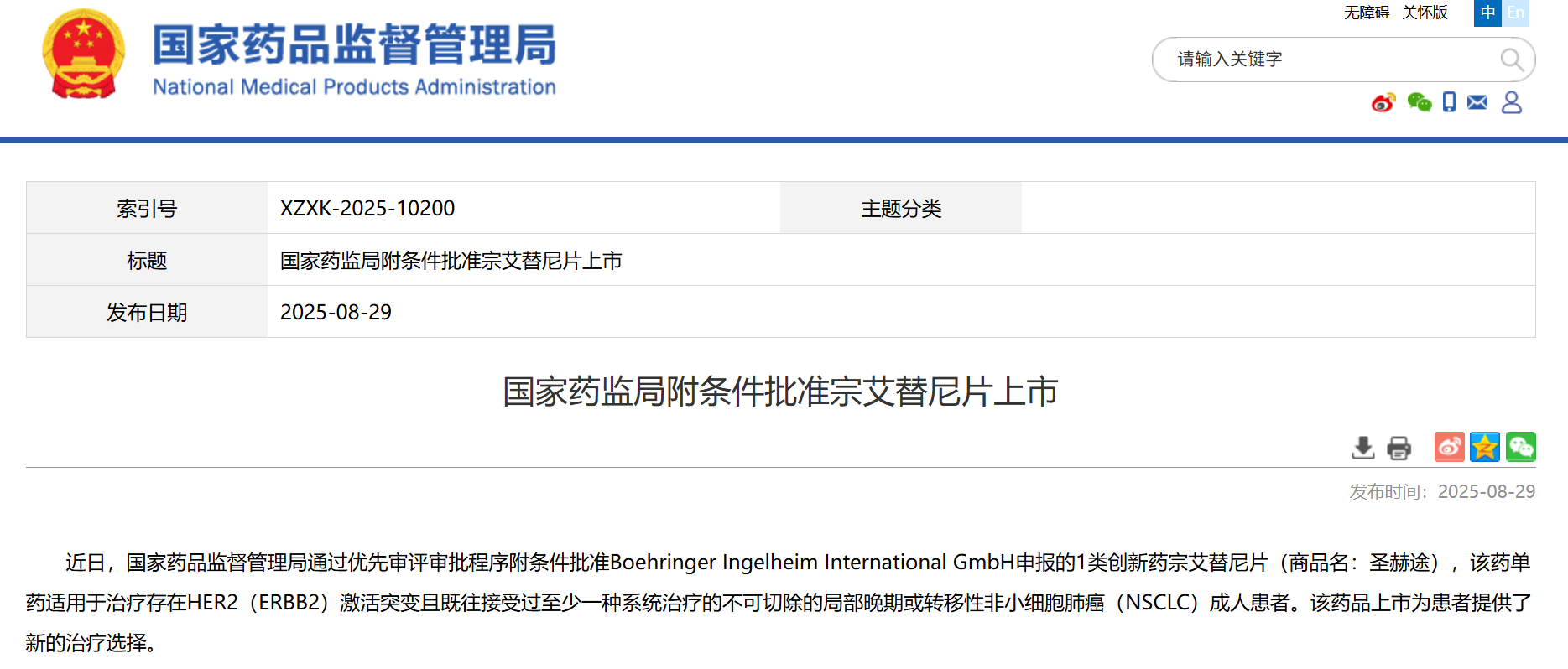The image size is (1568, 669).
Task: Click the national emblem logo
Action: click(83, 54)
